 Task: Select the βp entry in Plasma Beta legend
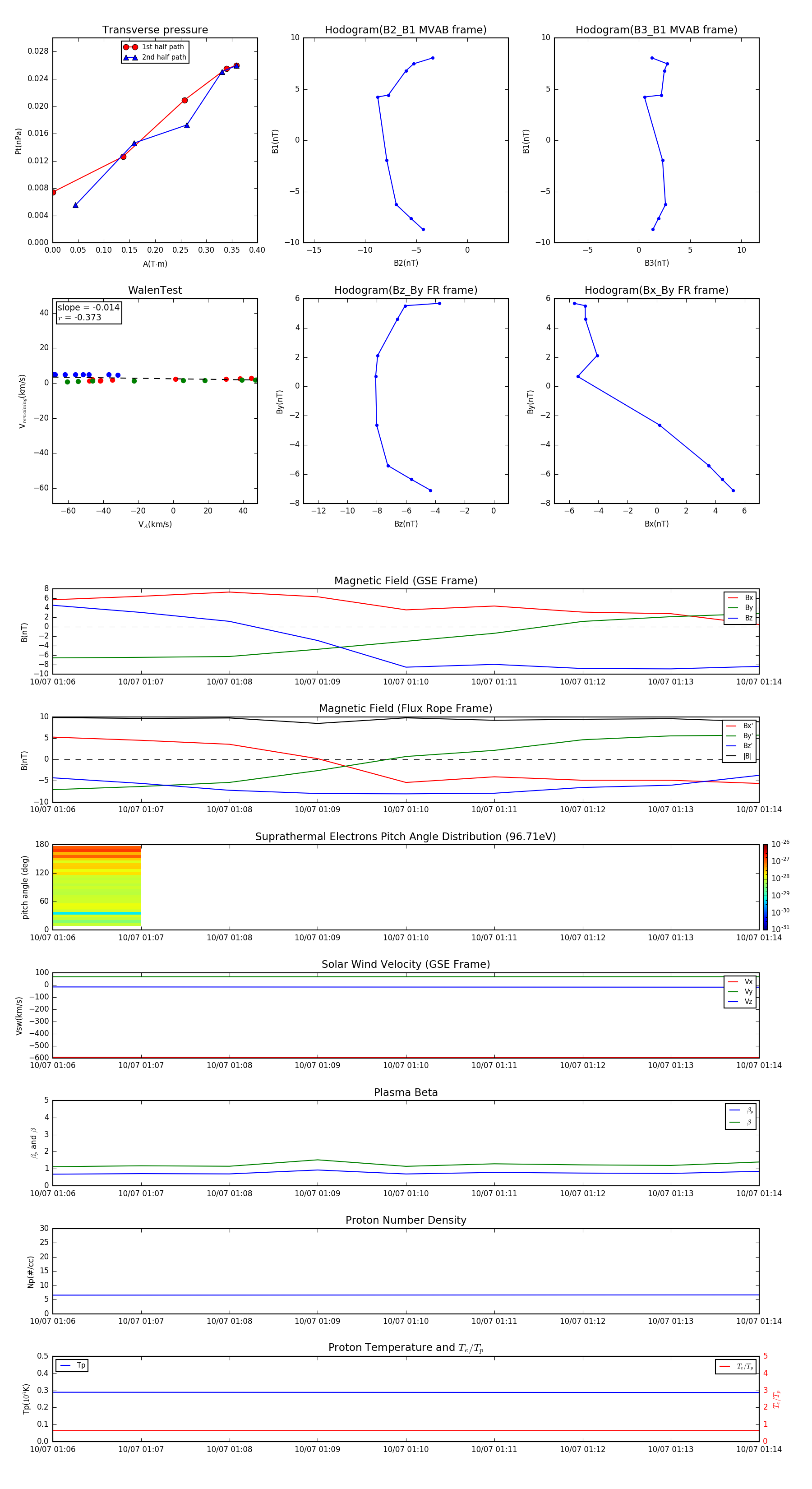tap(741, 1110)
